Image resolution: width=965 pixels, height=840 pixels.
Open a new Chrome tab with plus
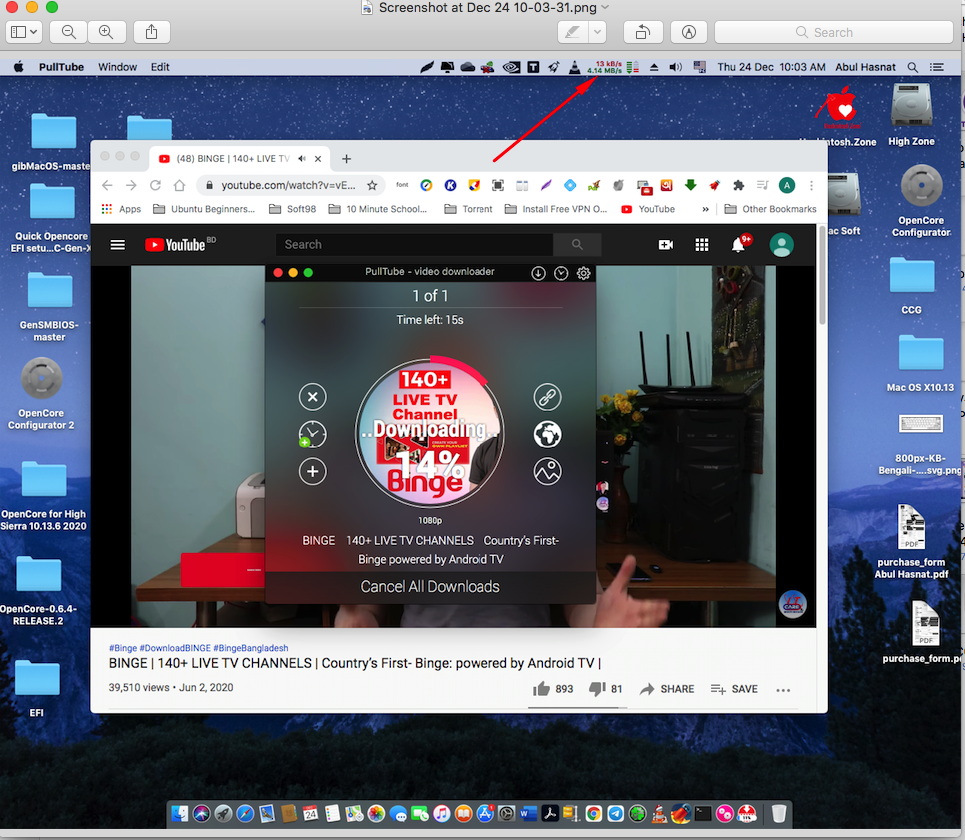click(346, 159)
